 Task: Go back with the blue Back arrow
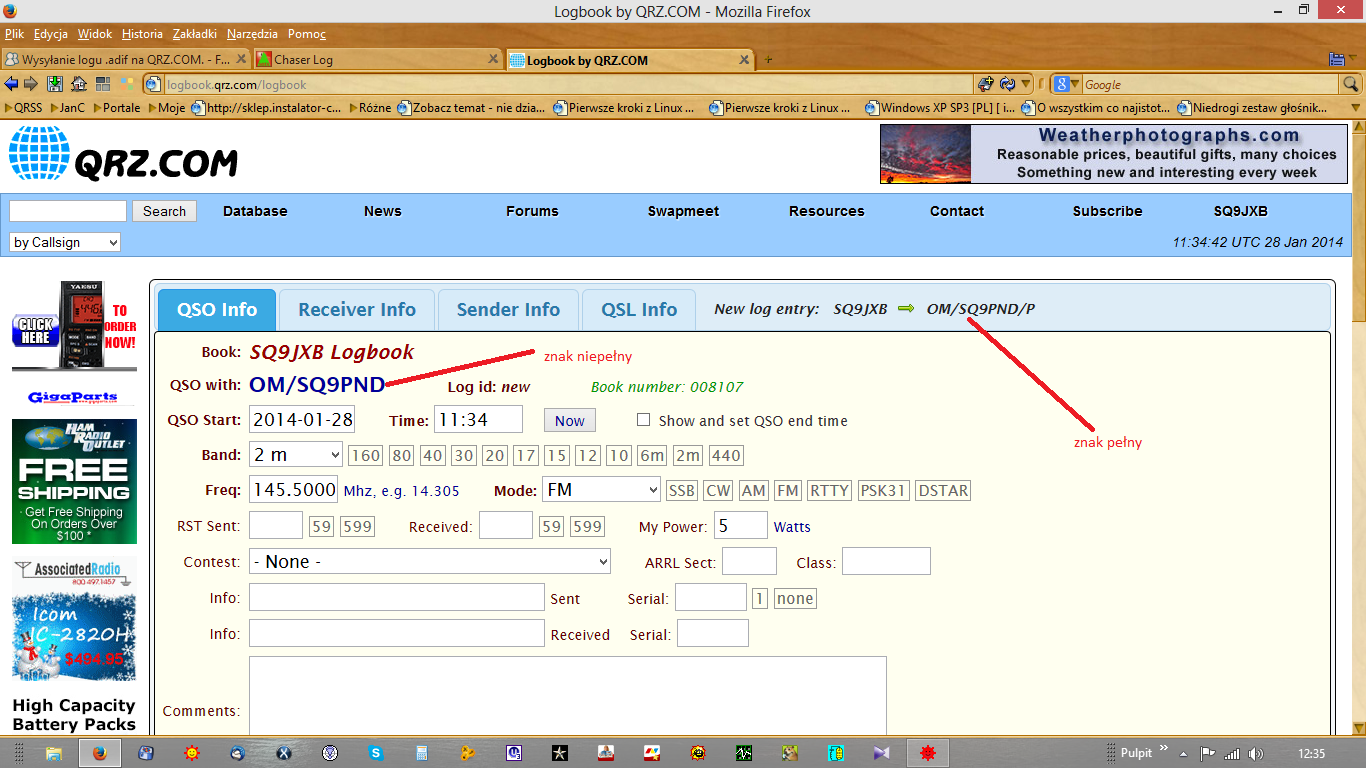11,84
